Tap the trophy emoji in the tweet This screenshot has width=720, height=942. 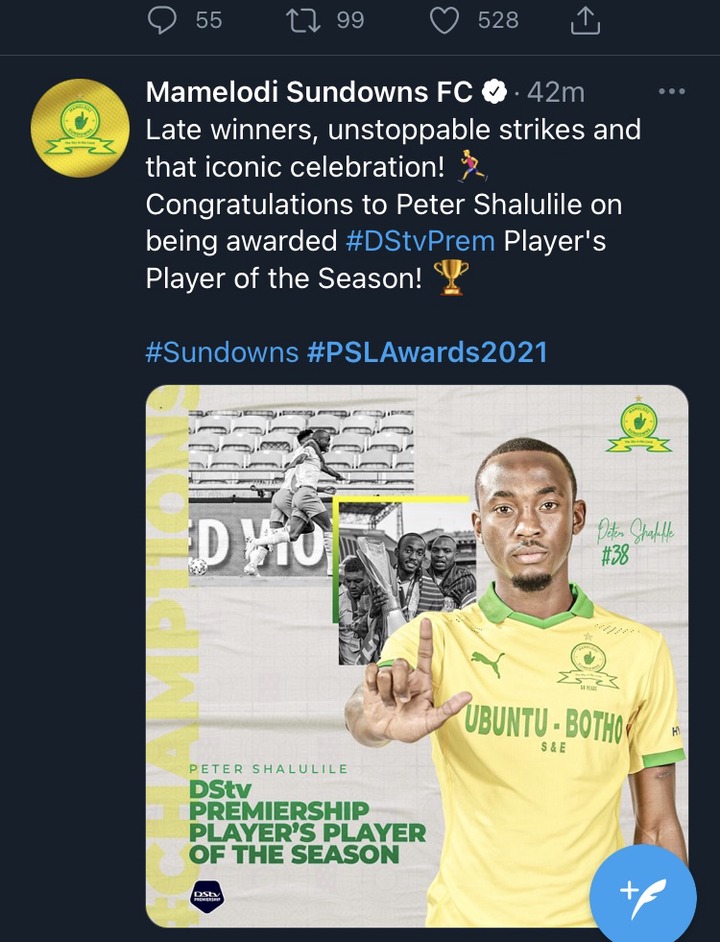452,279
